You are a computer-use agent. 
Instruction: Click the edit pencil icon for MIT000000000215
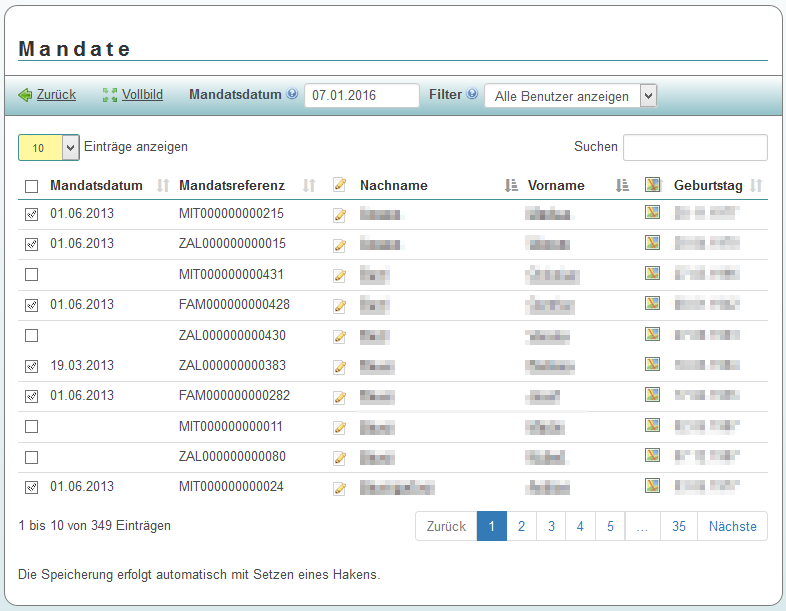pyautogui.click(x=340, y=215)
